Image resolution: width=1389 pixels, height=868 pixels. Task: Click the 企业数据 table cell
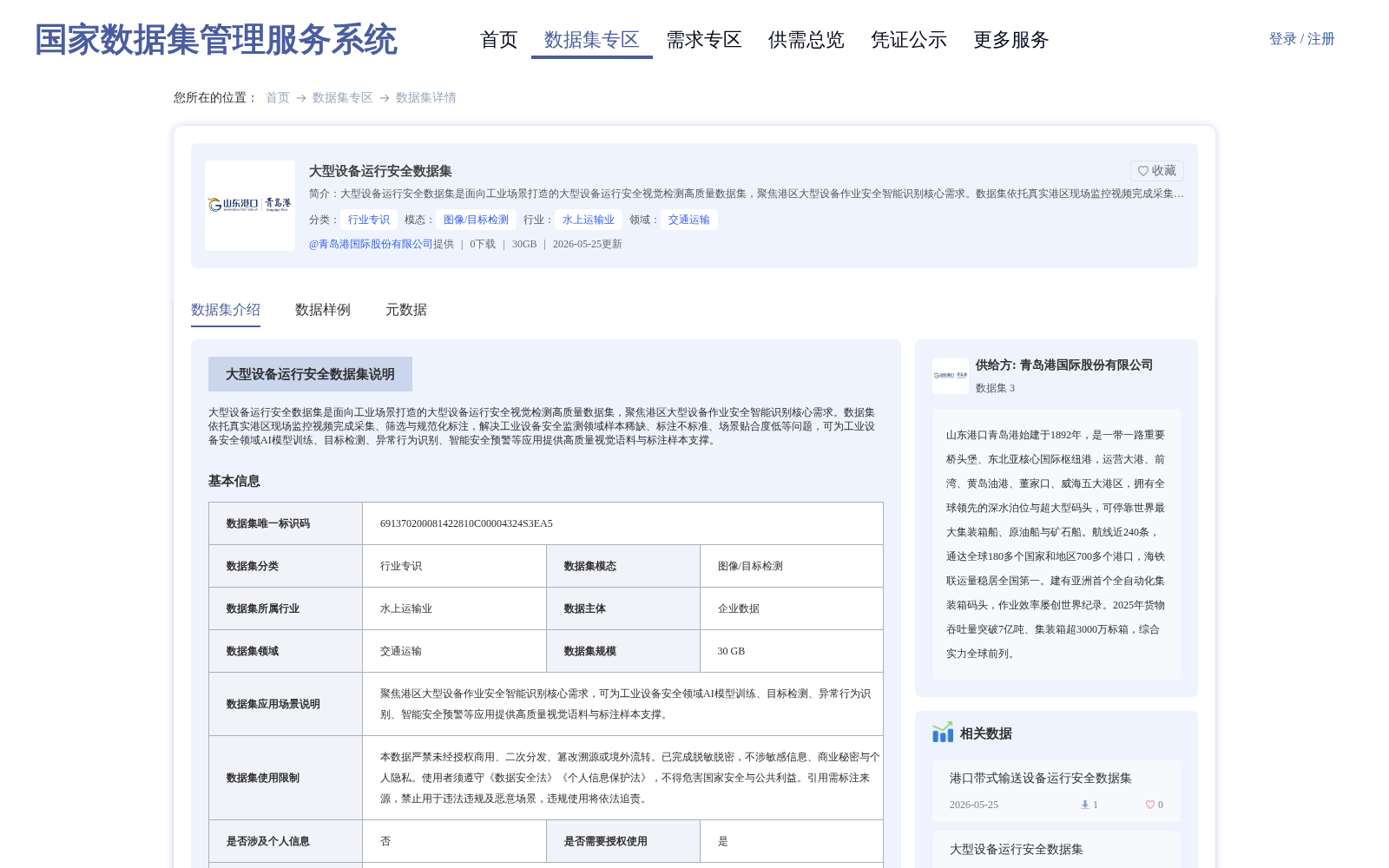[x=792, y=608]
